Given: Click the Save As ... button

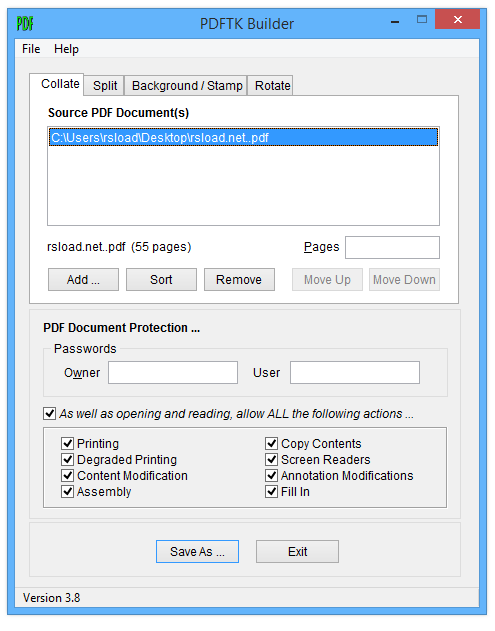Looking at the screenshot, I should tap(197, 552).
